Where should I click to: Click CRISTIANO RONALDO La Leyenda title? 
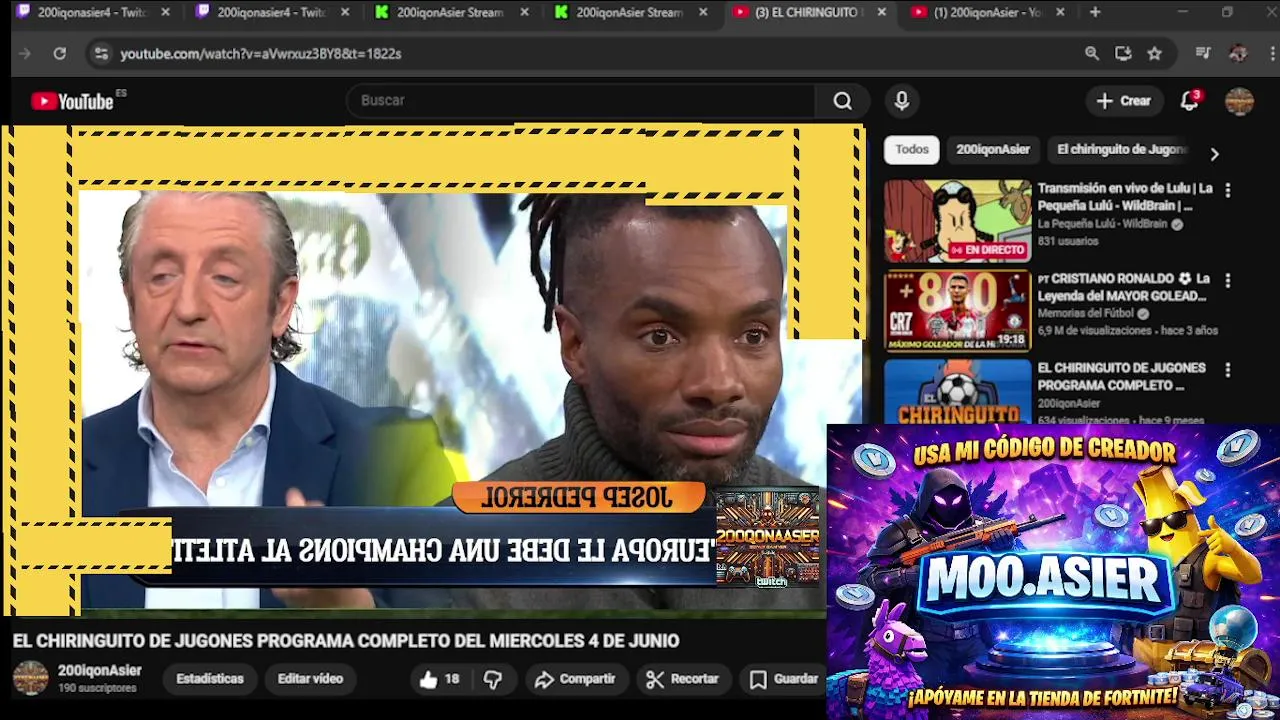(x=1124, y=287)
